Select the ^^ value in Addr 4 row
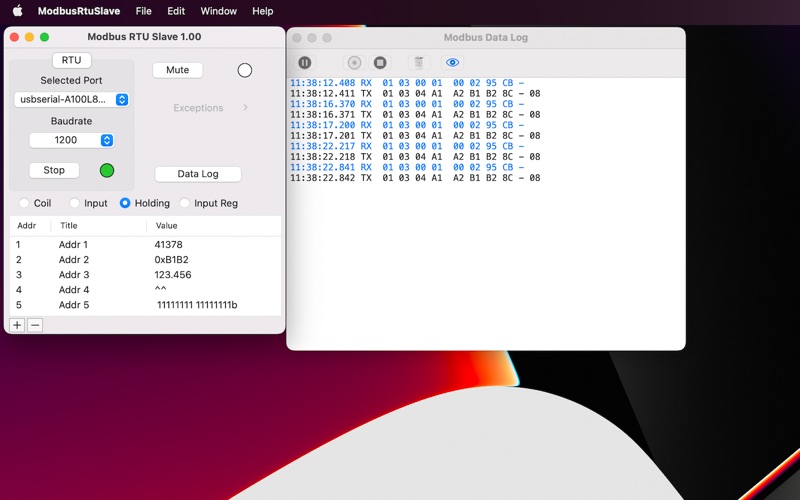The image size is (800, 500). 160,290
